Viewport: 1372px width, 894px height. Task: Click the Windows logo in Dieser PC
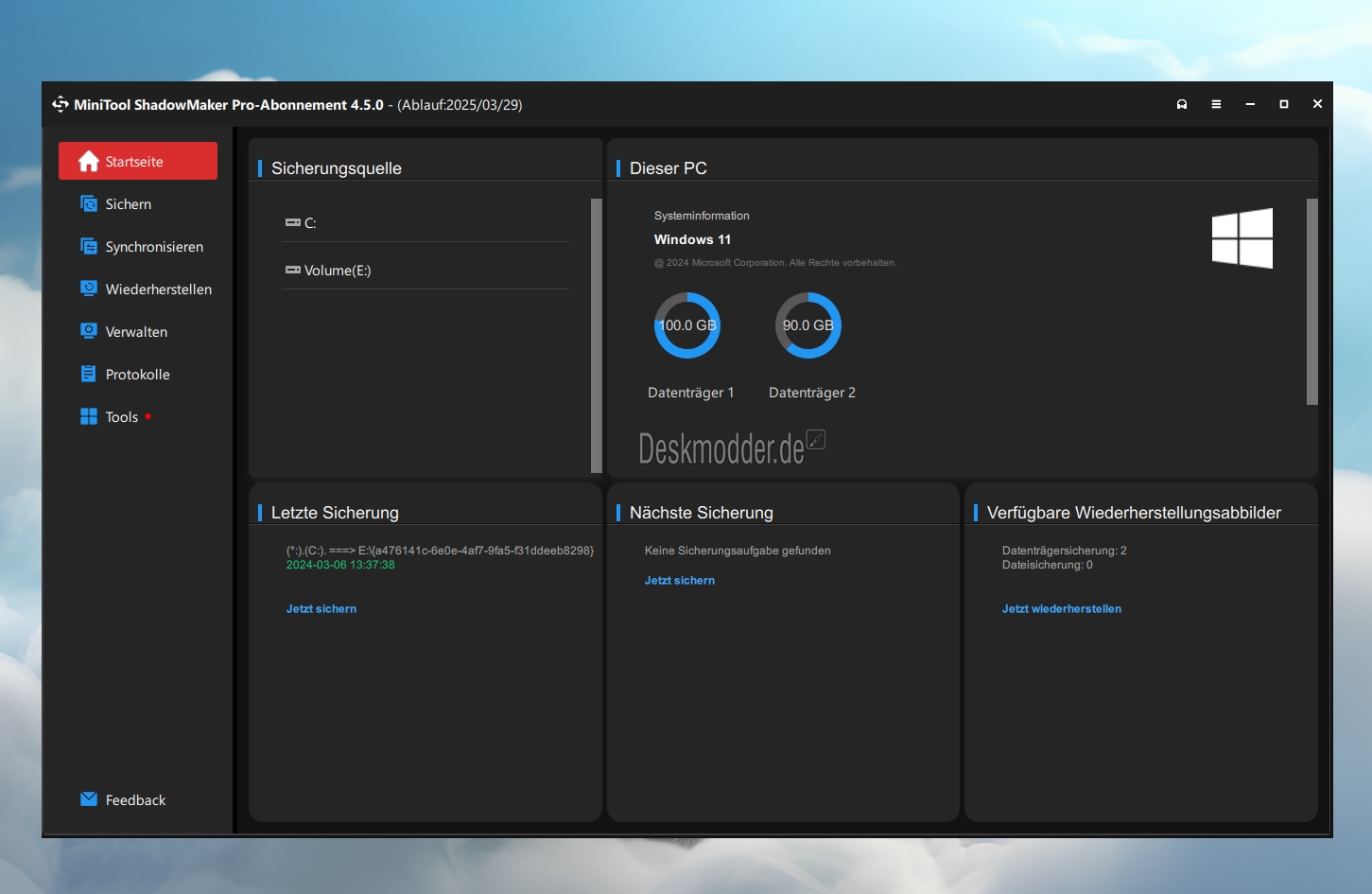tap(1242, 238)
